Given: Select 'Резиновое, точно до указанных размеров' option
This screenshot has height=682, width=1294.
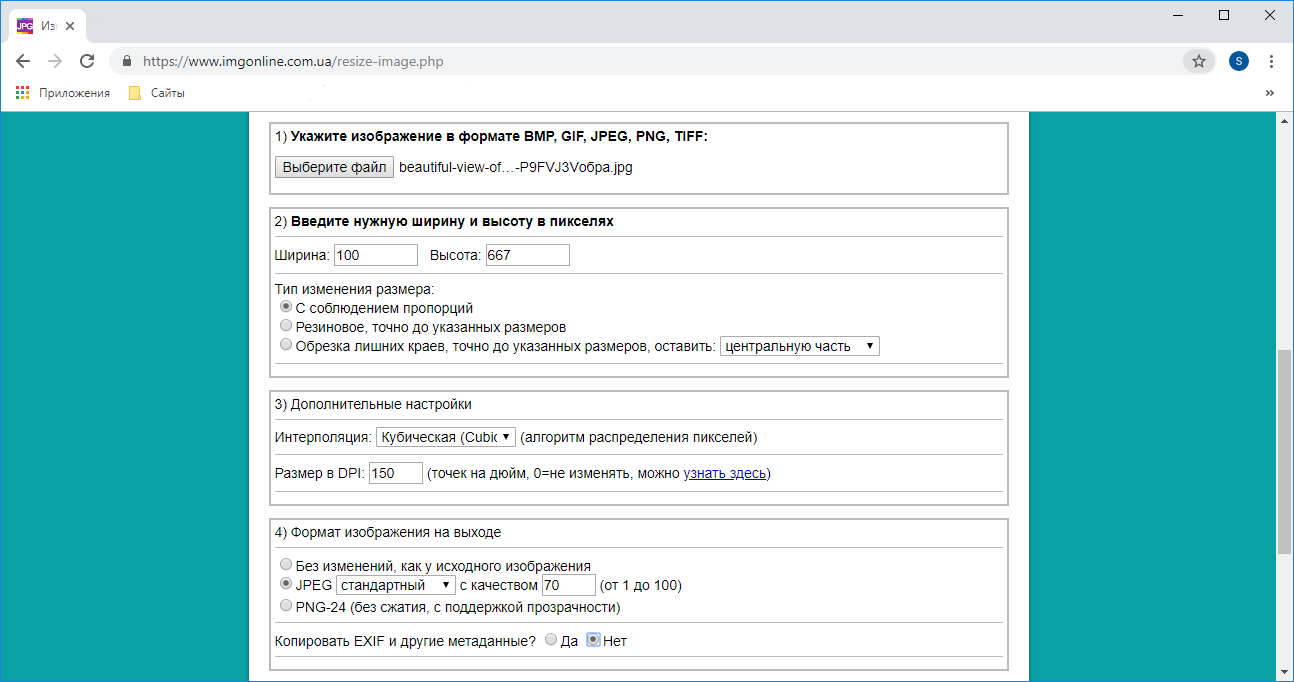Looking at the screenshot, I should click(287, 326).
